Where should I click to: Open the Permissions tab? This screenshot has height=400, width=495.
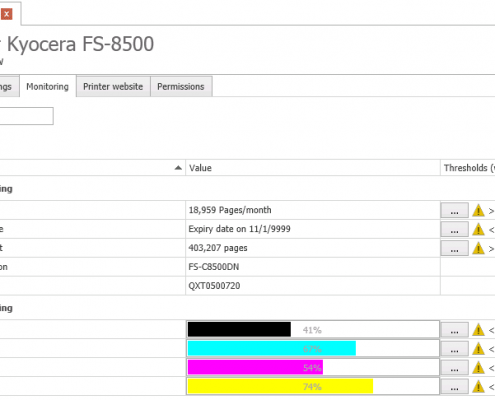point(181,87)
